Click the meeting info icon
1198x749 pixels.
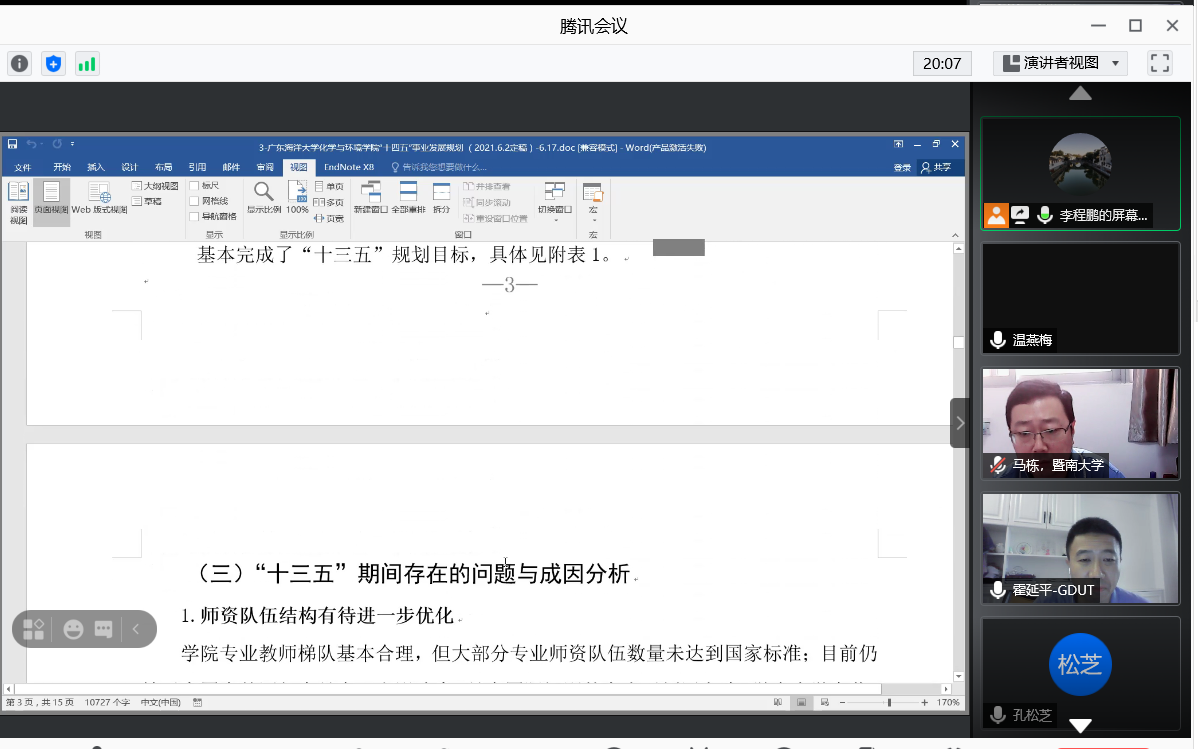click(x=20, y=64)
